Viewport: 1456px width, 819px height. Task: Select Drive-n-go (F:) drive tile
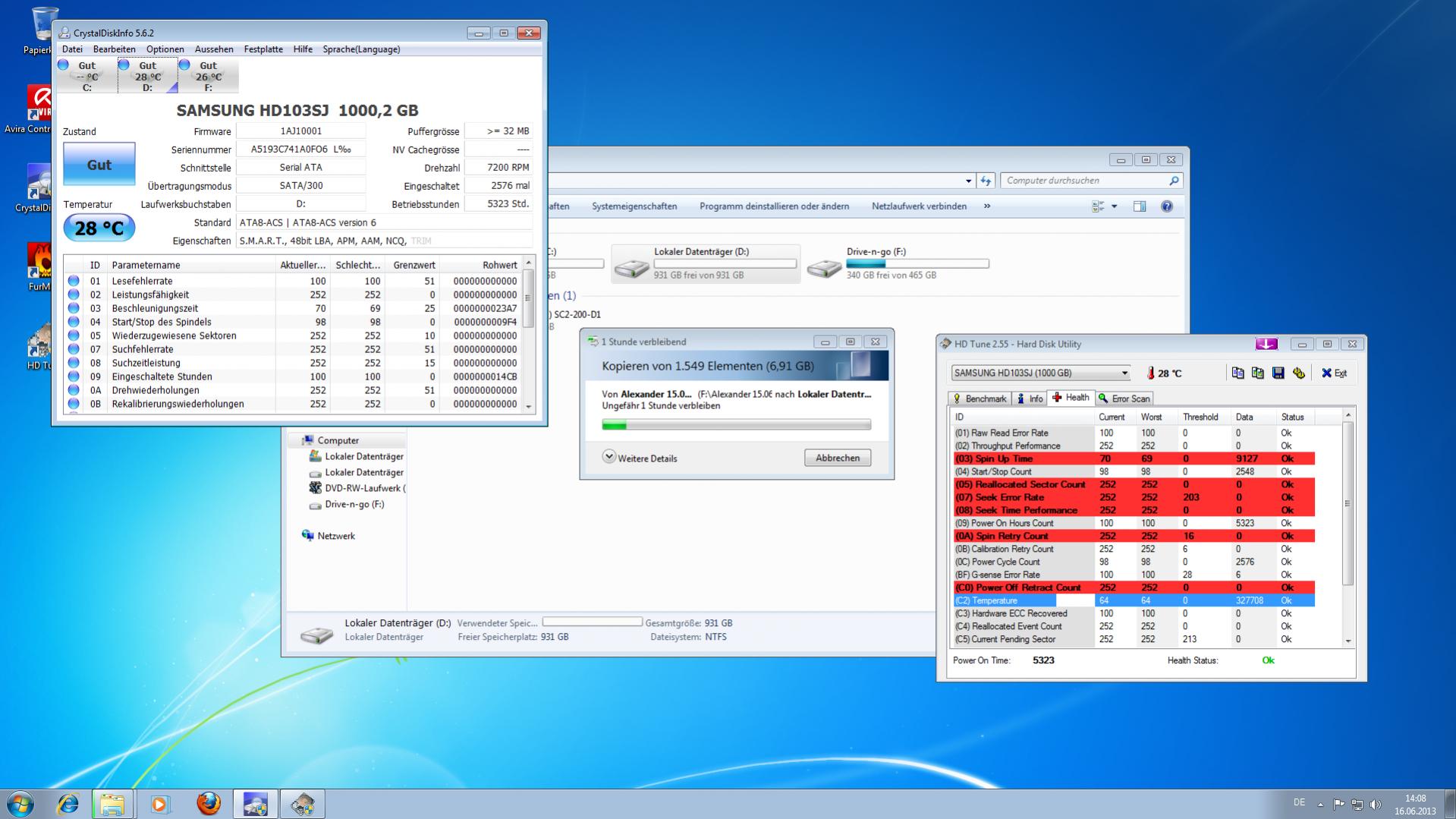click(x=898, y=263)
